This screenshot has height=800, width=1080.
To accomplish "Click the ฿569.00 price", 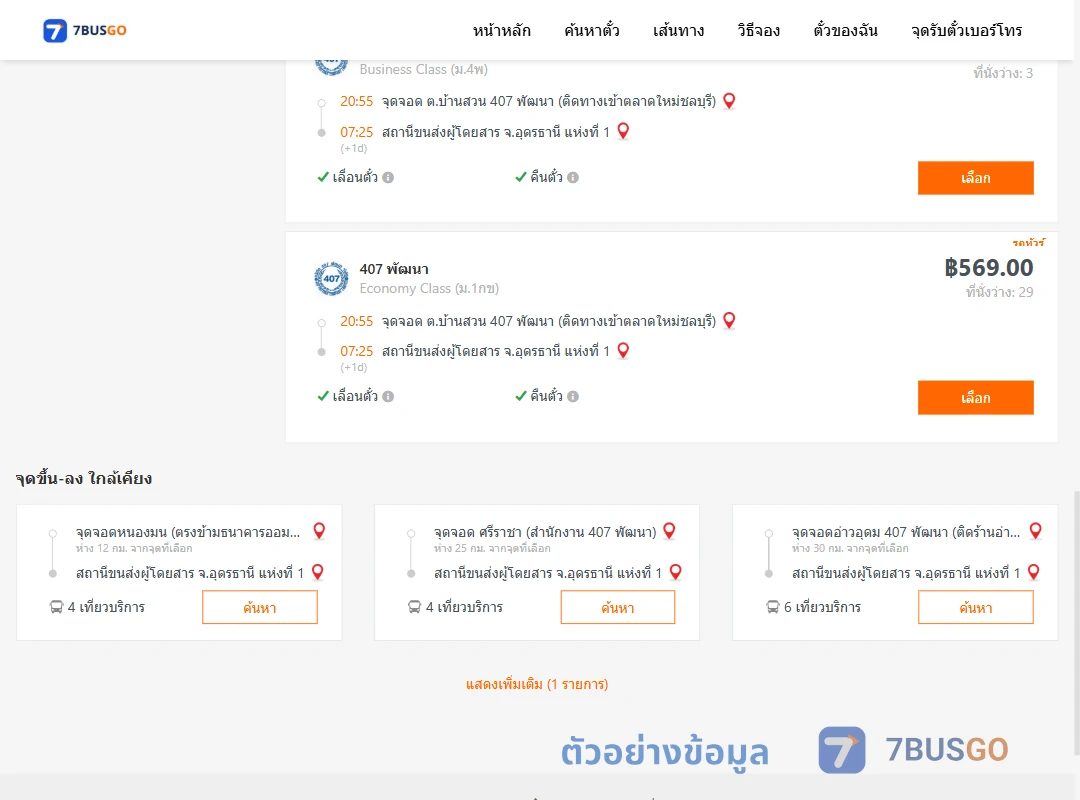I will tap(988, 267).
